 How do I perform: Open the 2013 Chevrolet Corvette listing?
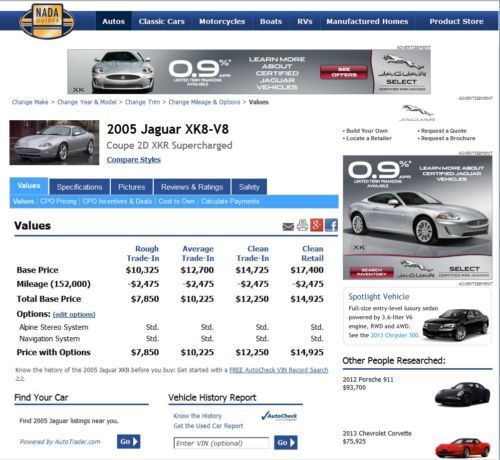coord(377,433)
